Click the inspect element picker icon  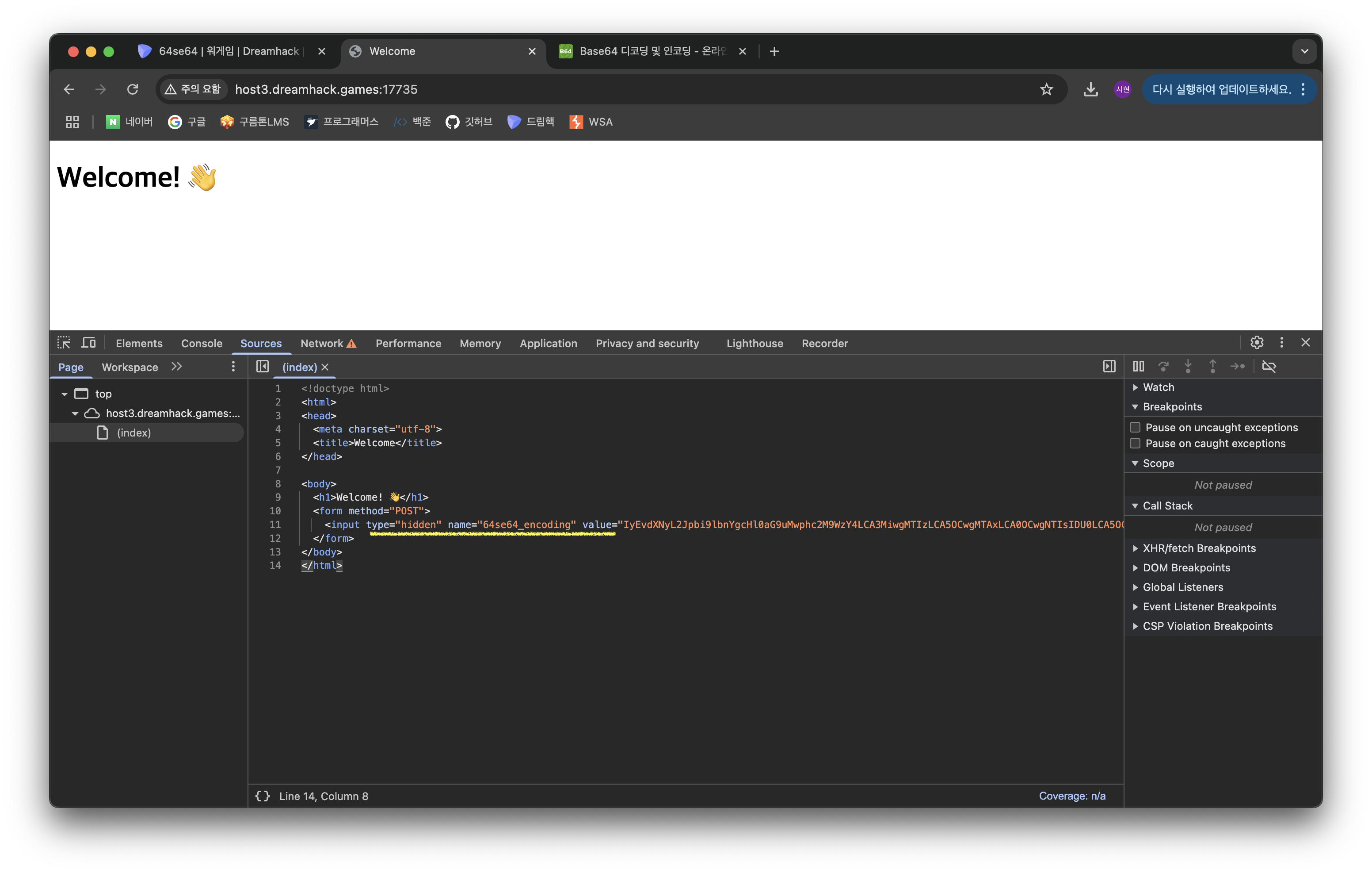point(64,343)
